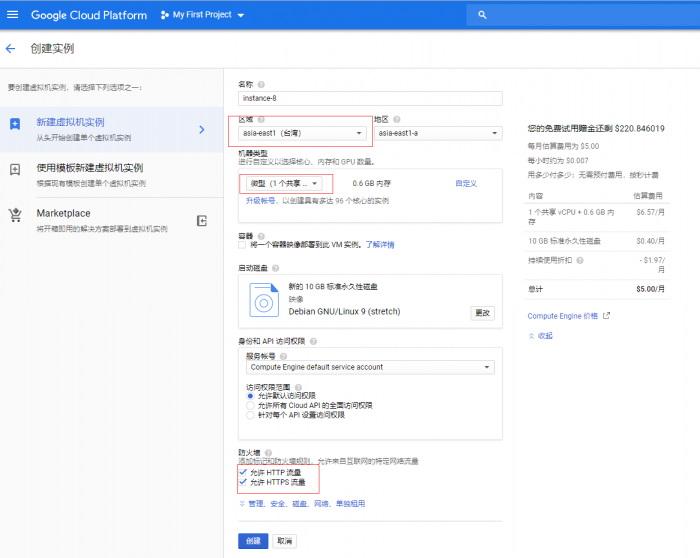Click the Marketplace shopping cart icon
This screenshot has width=700, height=558.
15,214
